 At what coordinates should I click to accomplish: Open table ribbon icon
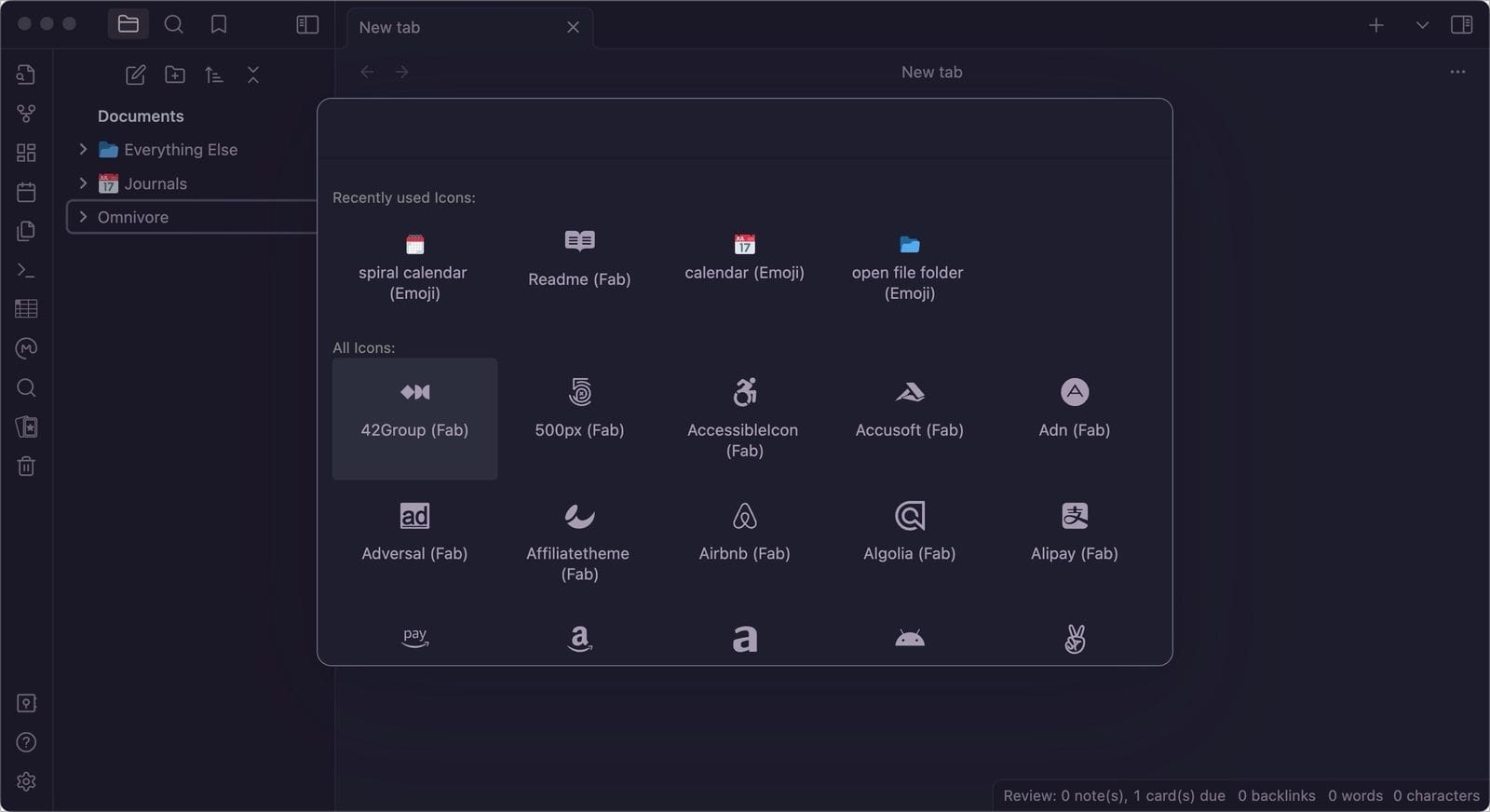click(x=26, y=308)
